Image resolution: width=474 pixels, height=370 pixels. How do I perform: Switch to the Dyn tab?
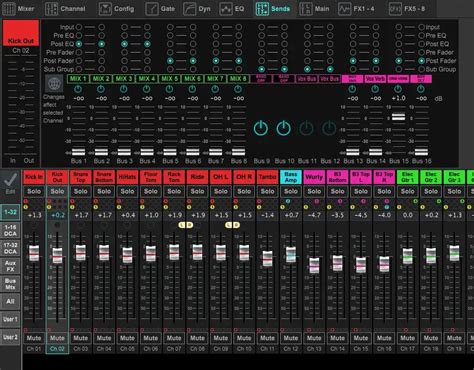197,9
